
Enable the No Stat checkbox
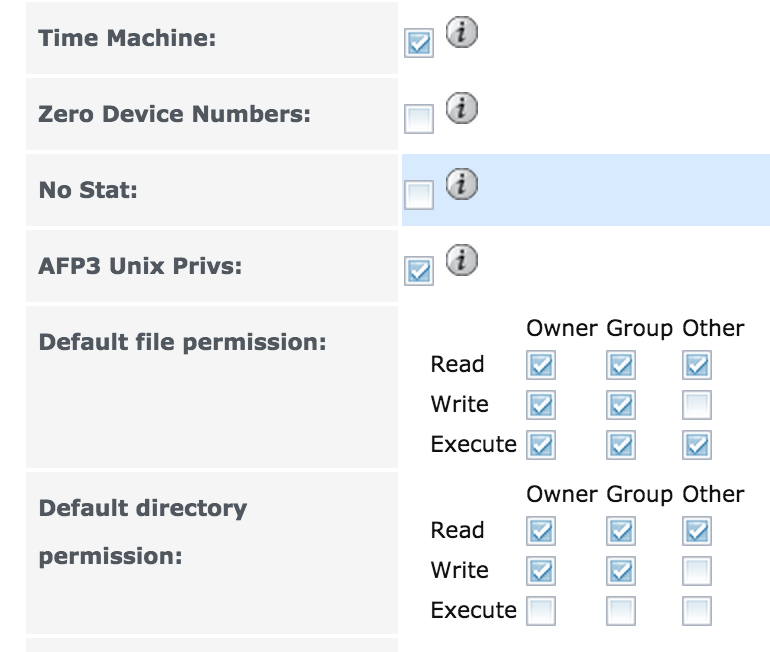pyautogui.click(x=419, y=195)
